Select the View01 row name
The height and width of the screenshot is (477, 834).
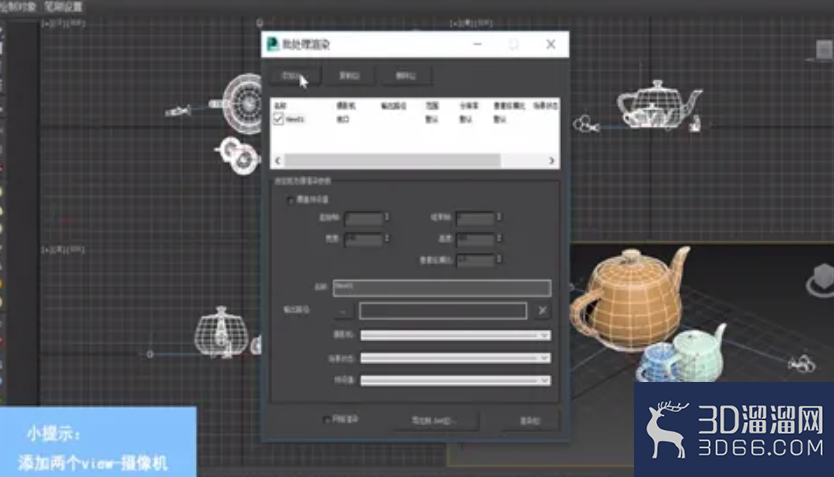pos(295,120)
